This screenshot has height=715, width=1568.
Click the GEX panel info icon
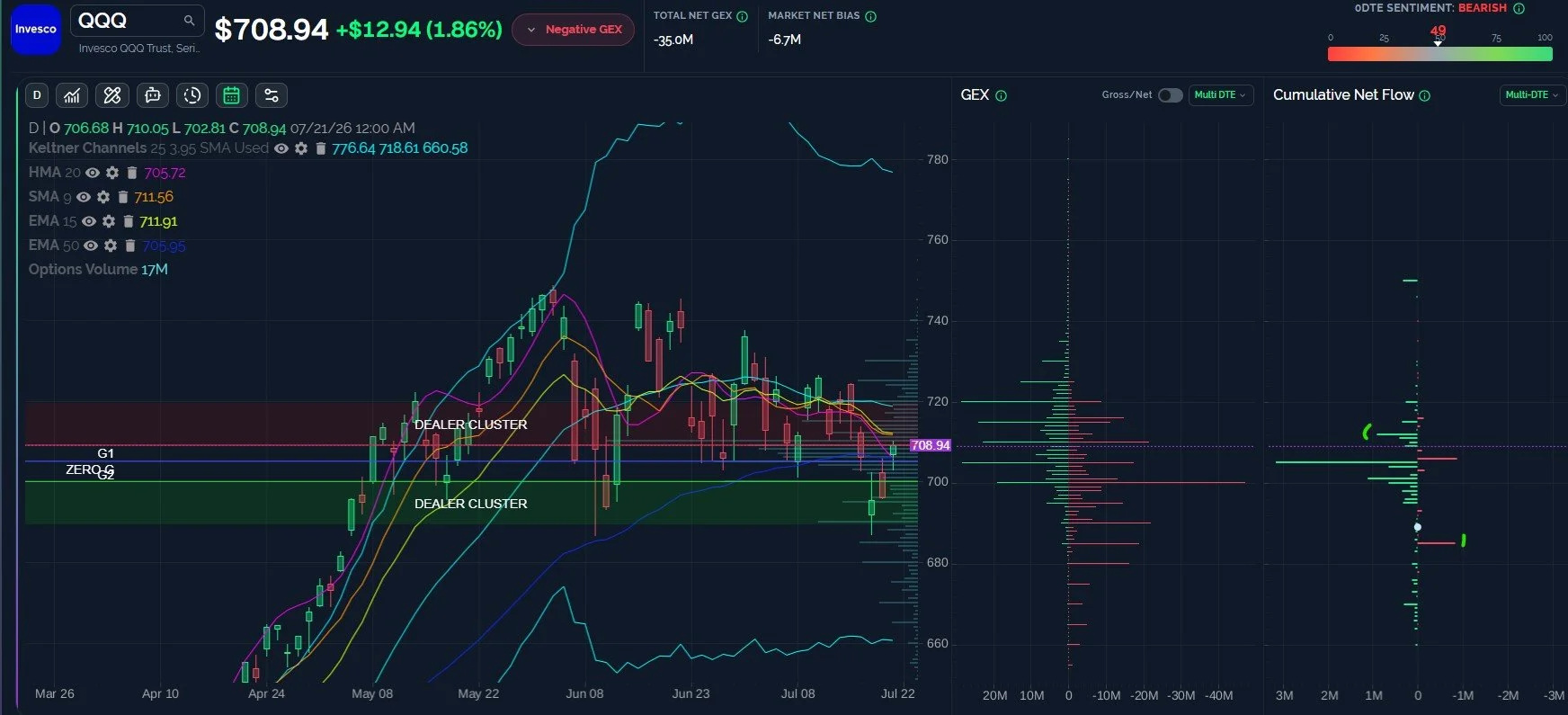pos(1001,95)
